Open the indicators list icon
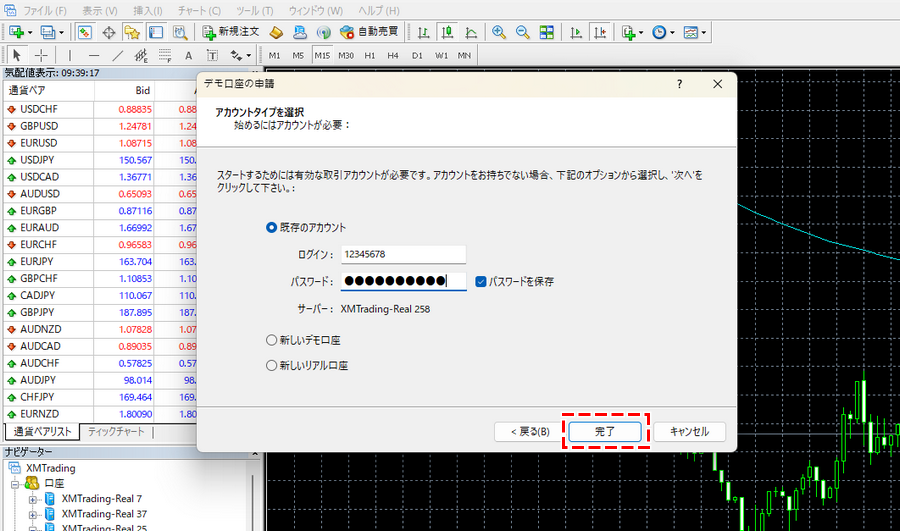The height and width of the screenshot is (531, 900). (629, 32)
